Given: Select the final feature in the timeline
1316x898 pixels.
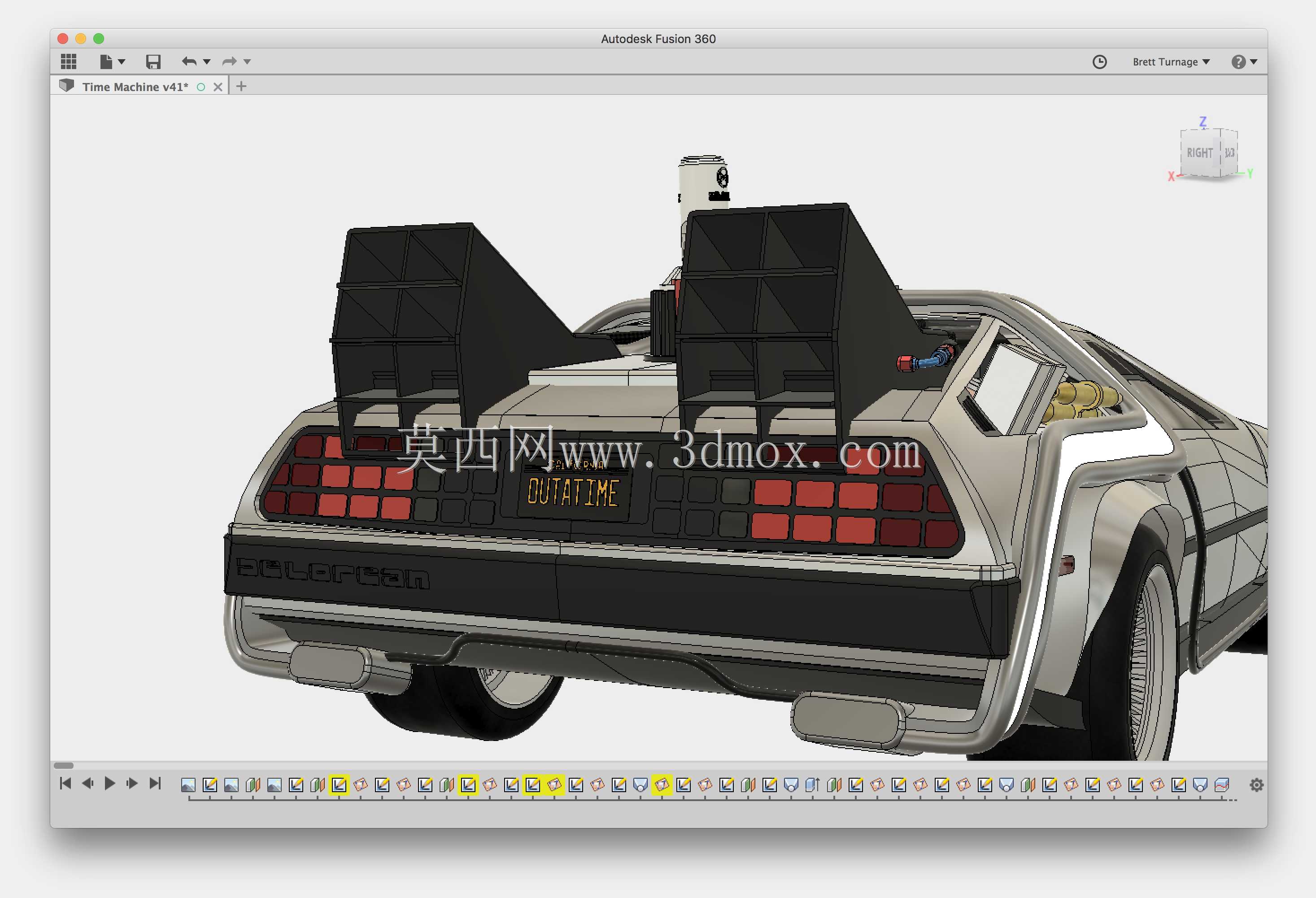Looking at the screenshot, I should (1222, 785).
